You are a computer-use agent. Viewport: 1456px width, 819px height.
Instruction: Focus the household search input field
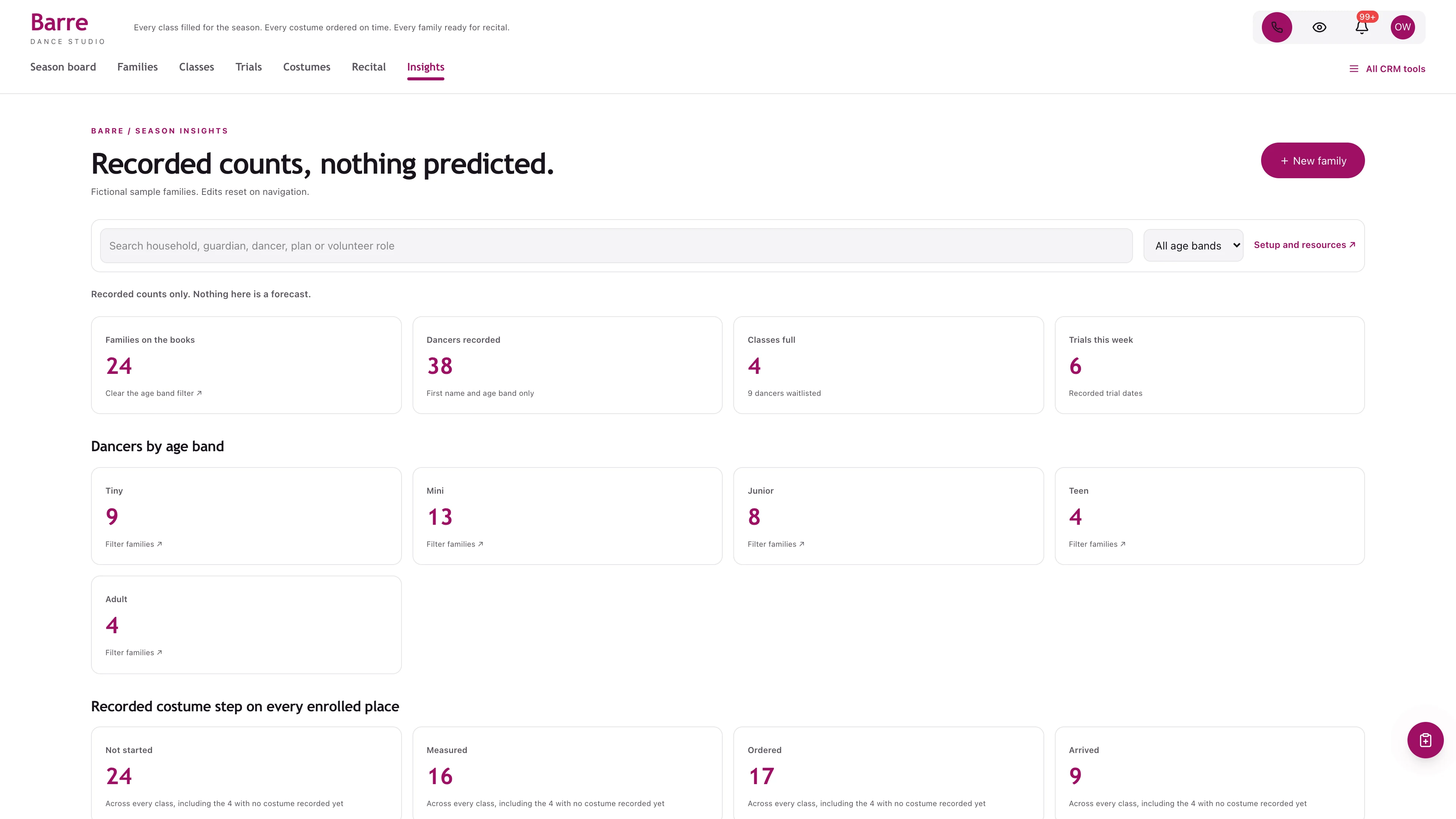point(616,246)
